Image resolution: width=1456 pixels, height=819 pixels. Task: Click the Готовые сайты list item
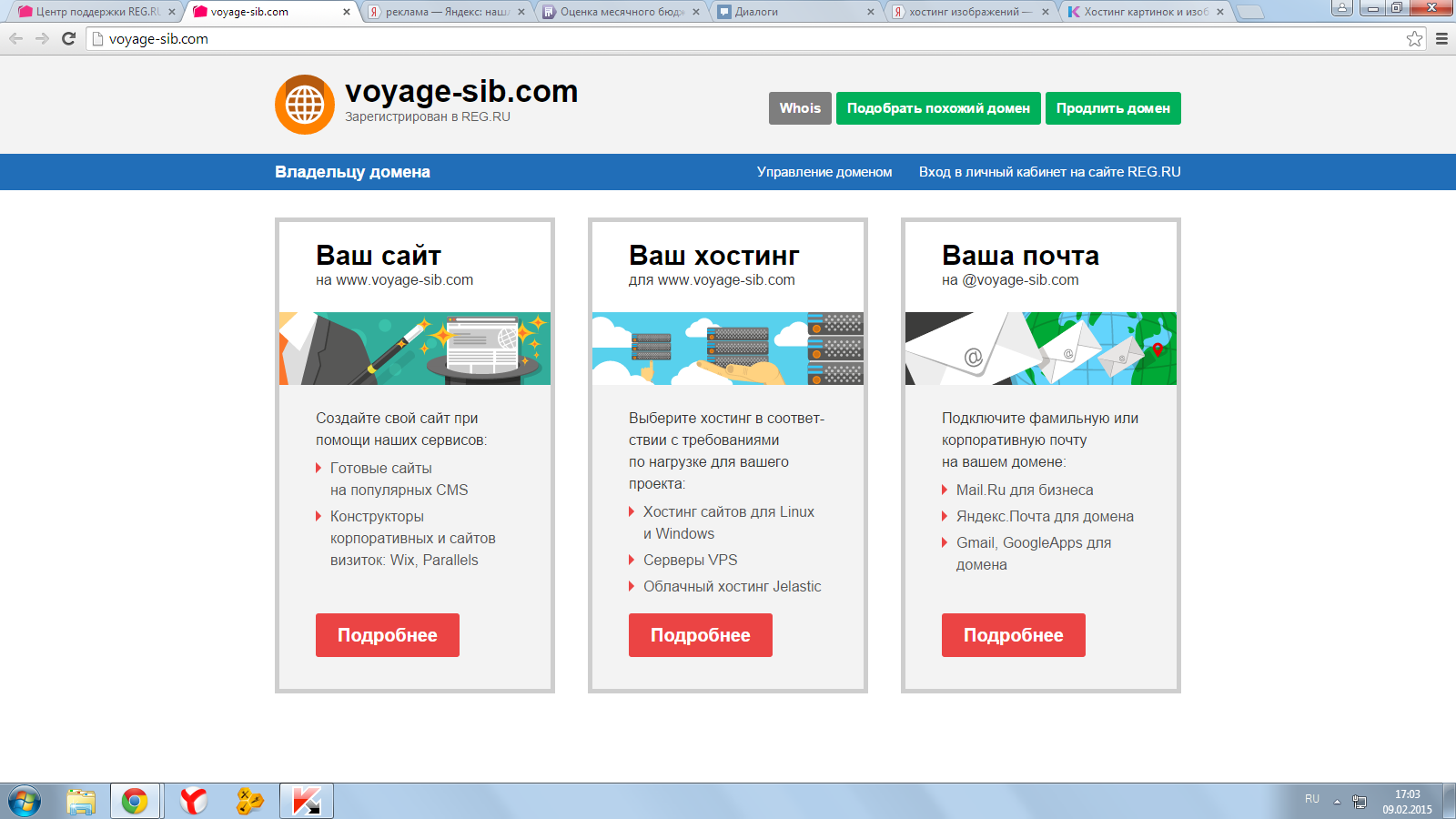coord(399,479)
